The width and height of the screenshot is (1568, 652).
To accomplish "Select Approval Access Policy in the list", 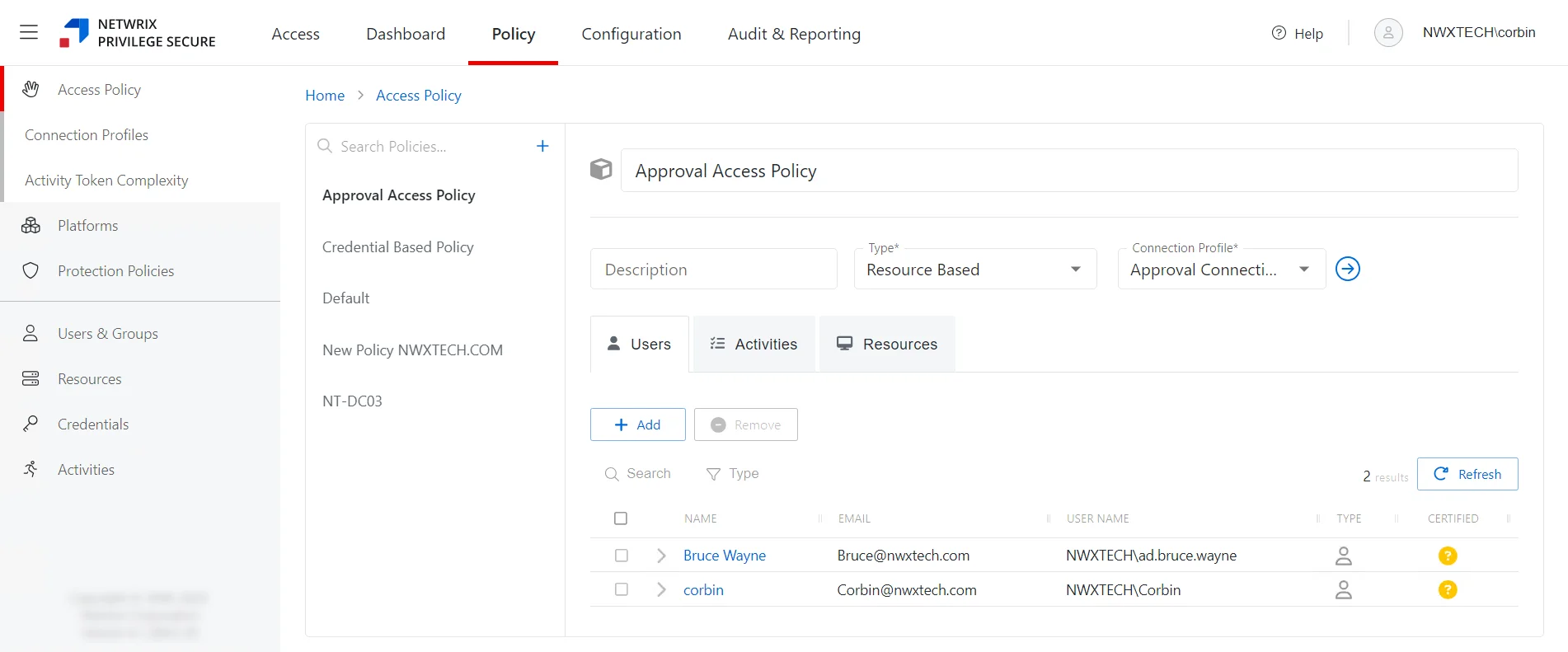I will click(399, 195).
